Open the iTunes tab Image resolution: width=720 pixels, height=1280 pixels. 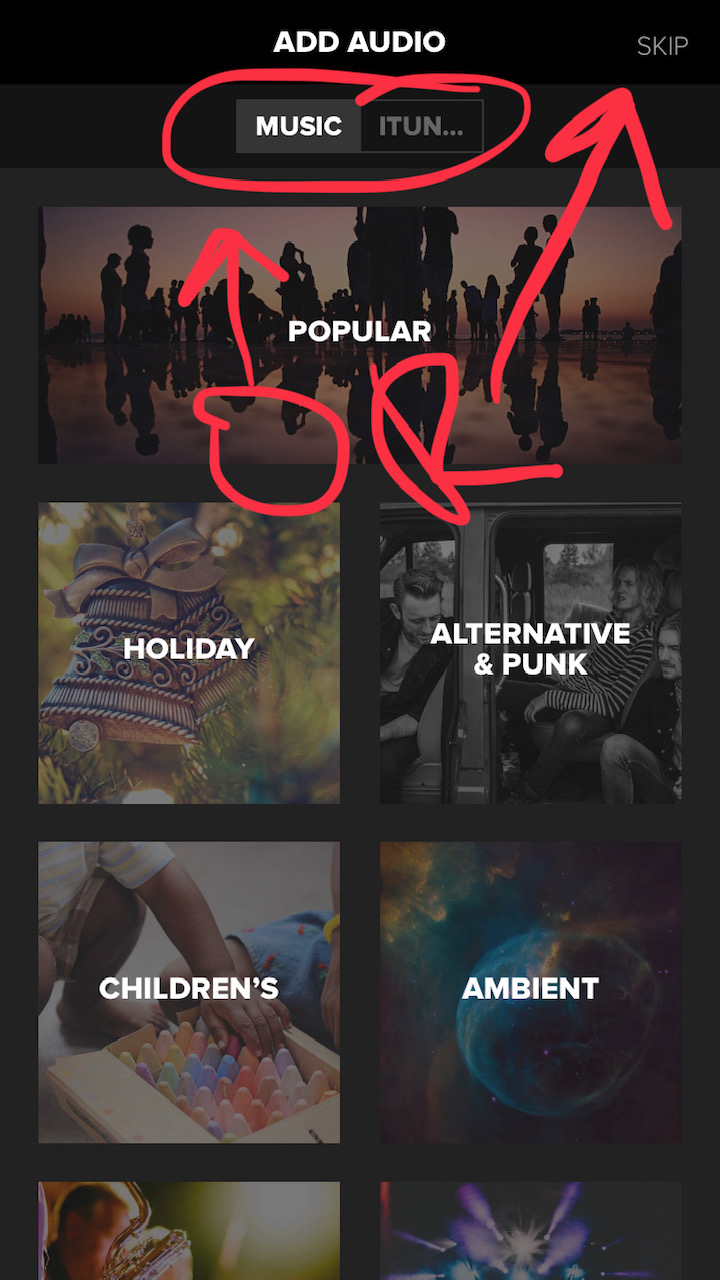pos(421,126)
